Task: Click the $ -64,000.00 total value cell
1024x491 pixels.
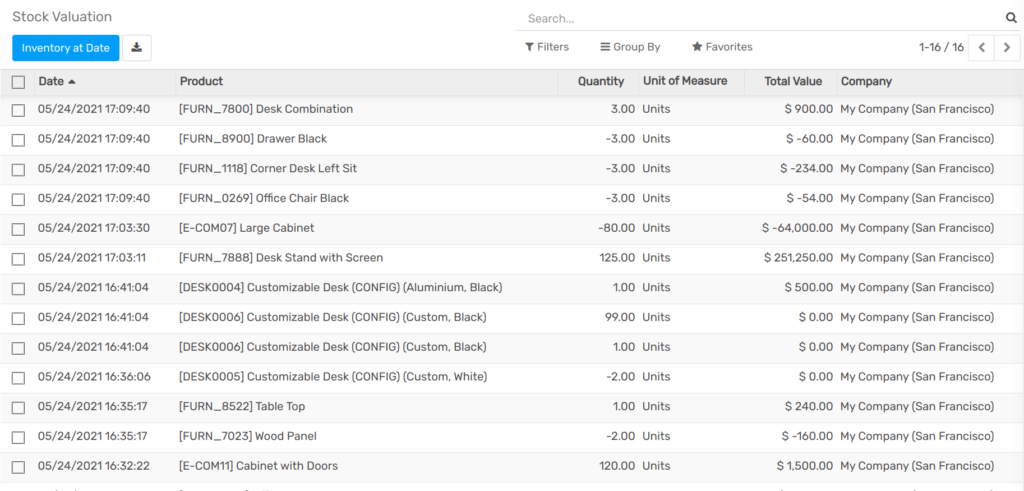Action: click(x=797, y=228)
